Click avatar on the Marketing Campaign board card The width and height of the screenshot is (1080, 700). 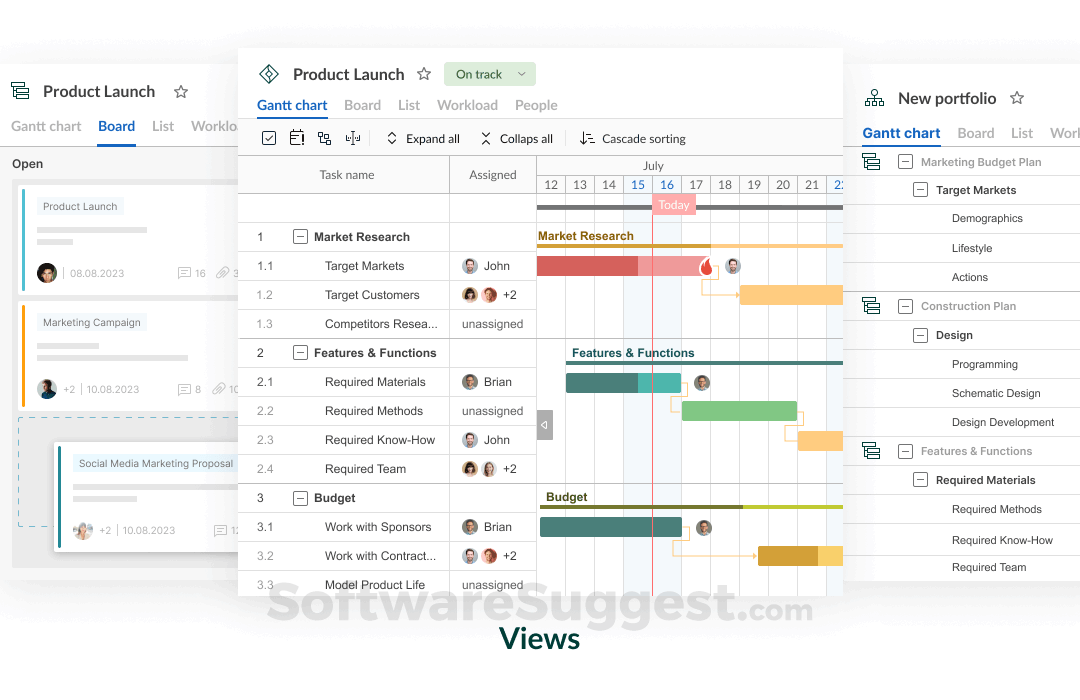click(x=47, y=389)
